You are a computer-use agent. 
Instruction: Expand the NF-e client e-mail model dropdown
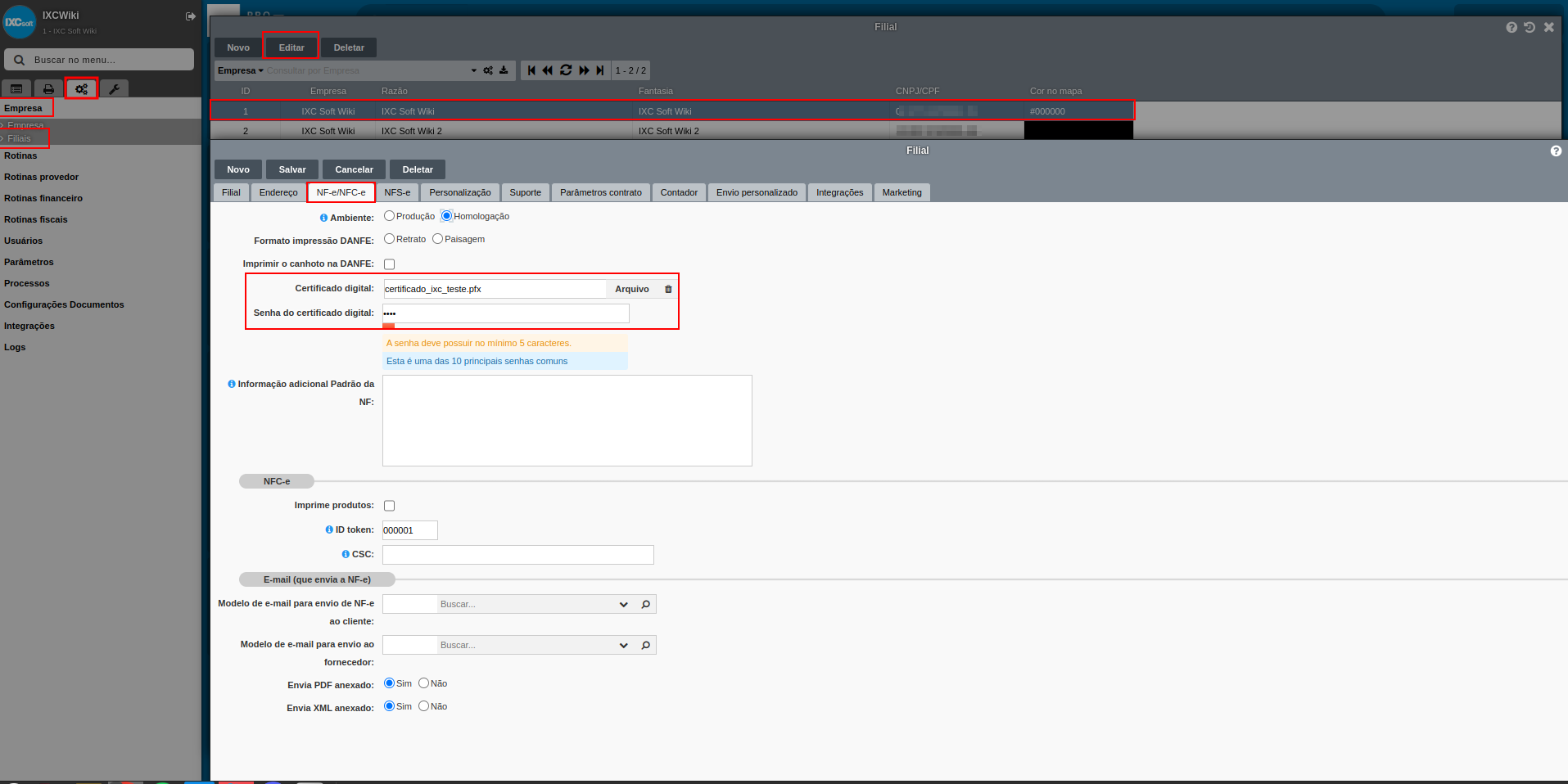click(623, 604)
